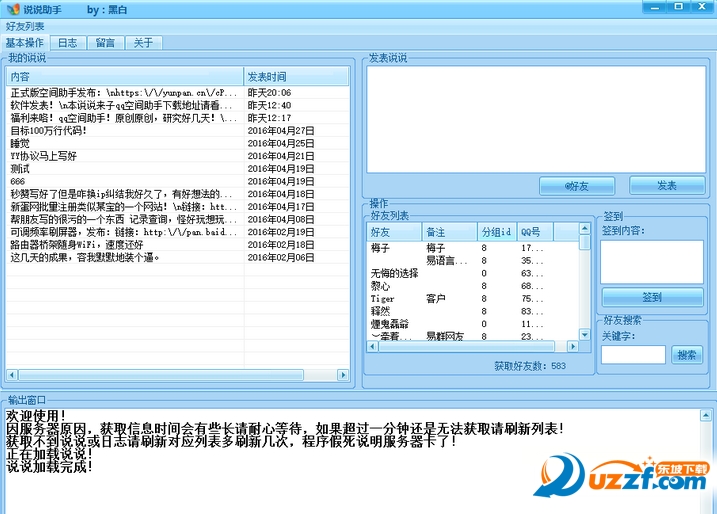Click the 发表时间 column header
The image size is (717, 514).
tap(296, 76)
